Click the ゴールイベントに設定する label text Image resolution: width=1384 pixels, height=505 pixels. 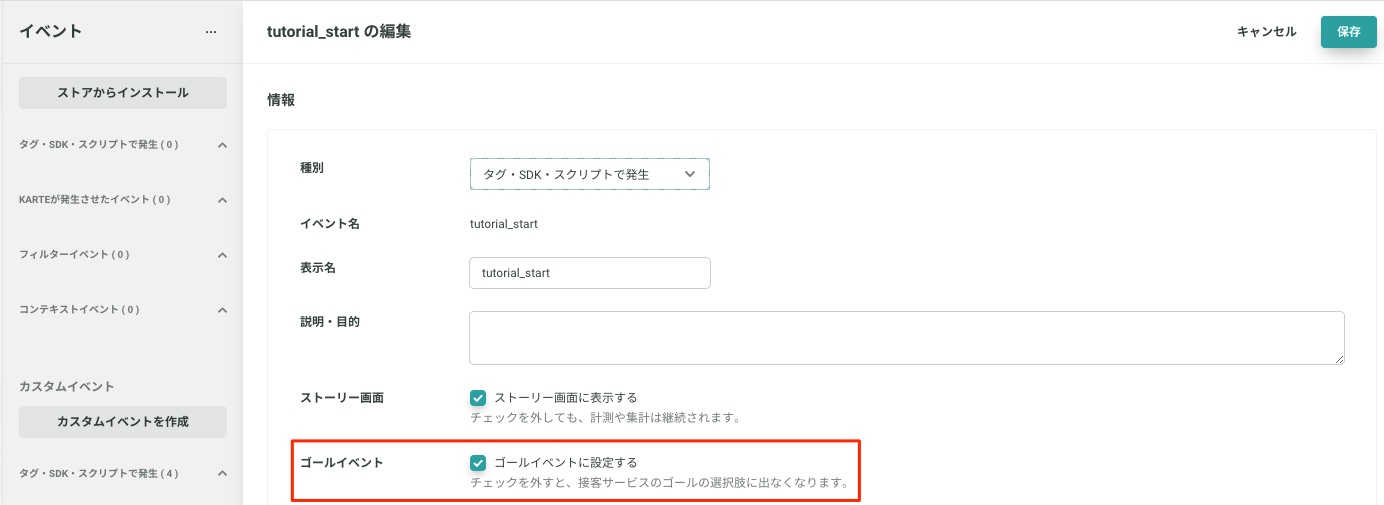[566, 463]
